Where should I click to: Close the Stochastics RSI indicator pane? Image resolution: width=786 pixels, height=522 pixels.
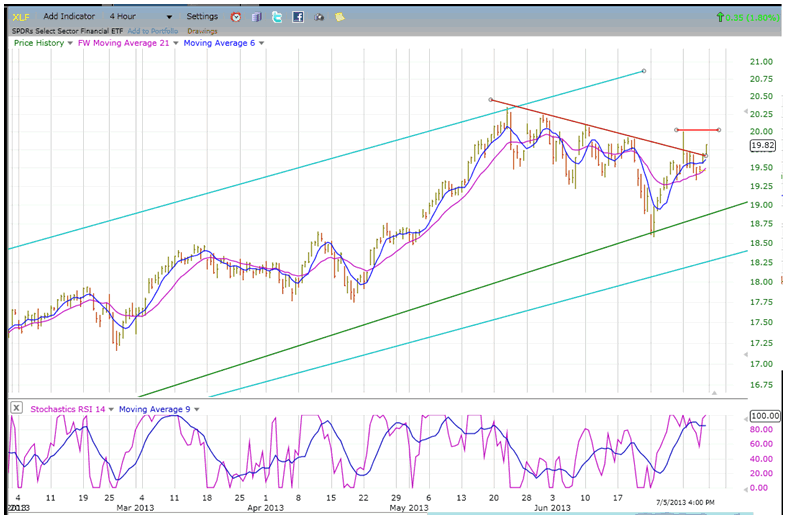16,408
